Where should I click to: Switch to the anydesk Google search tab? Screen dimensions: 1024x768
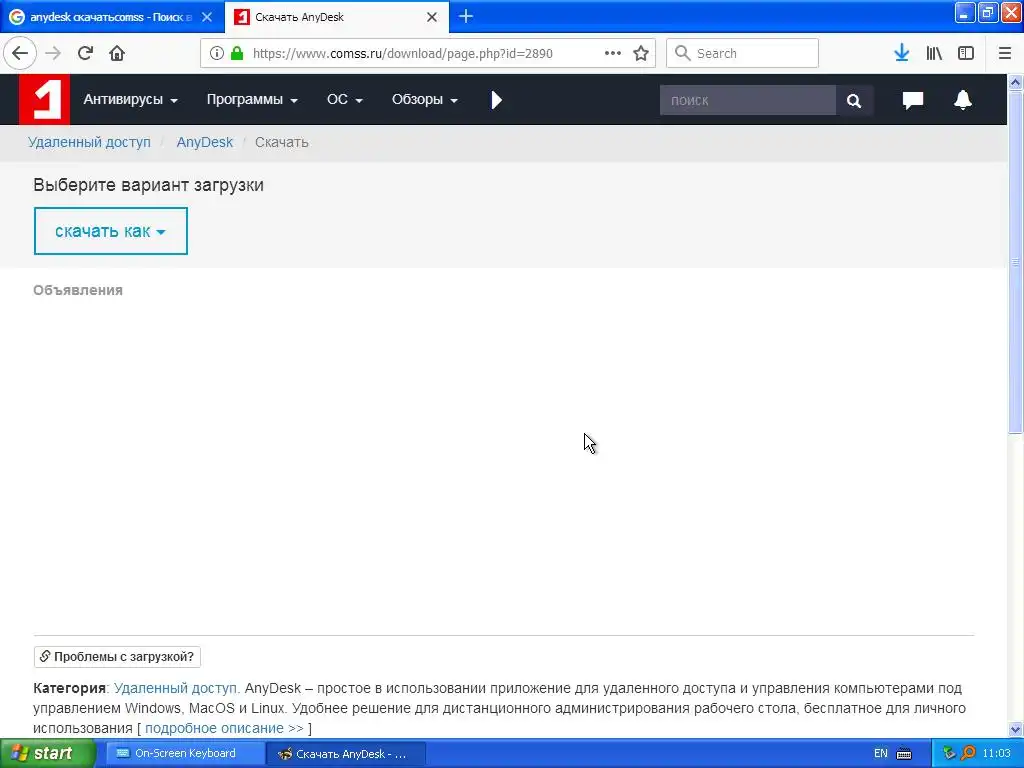click(x=111, y=17)
